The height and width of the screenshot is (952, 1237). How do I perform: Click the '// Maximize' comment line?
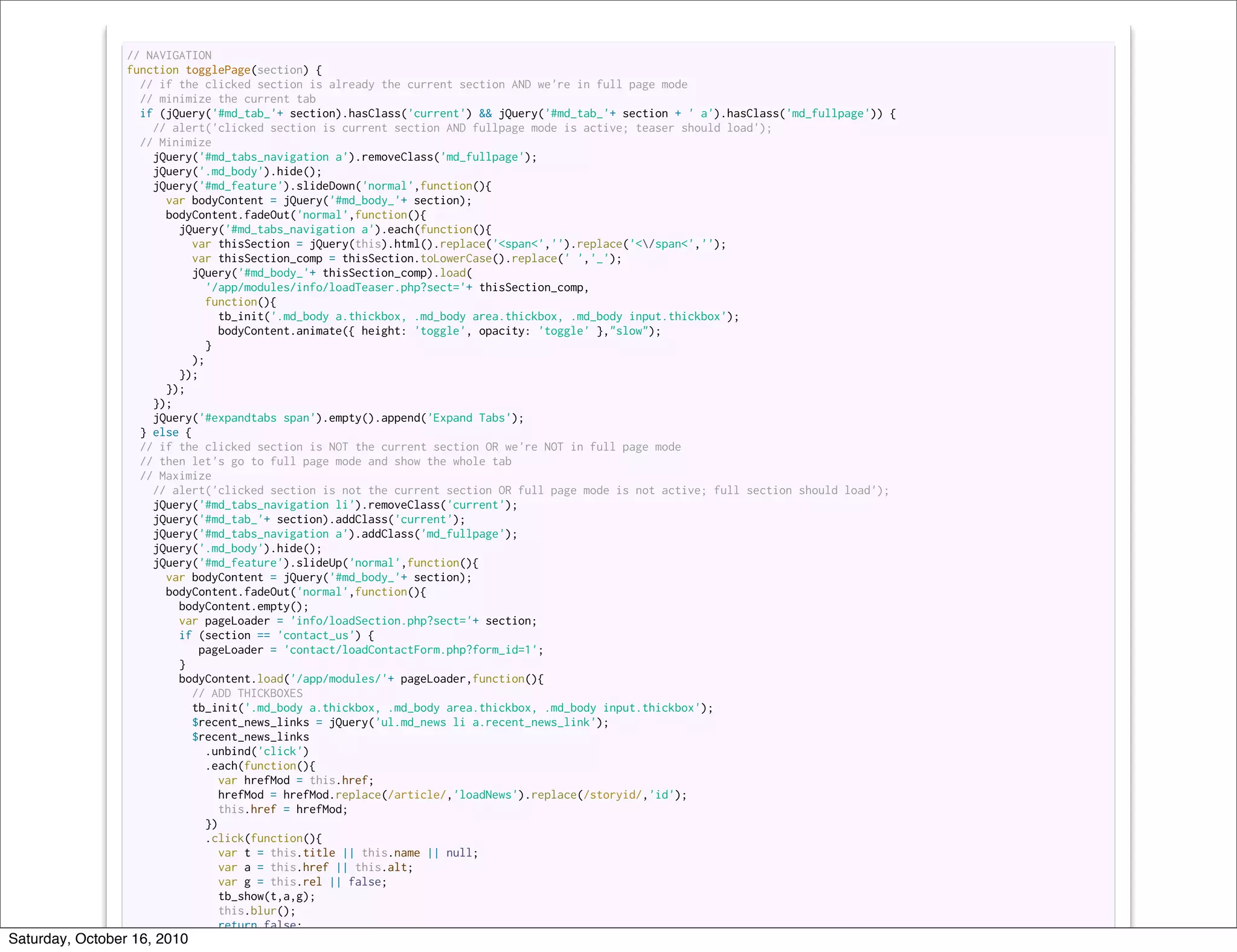tap(175, 476)
